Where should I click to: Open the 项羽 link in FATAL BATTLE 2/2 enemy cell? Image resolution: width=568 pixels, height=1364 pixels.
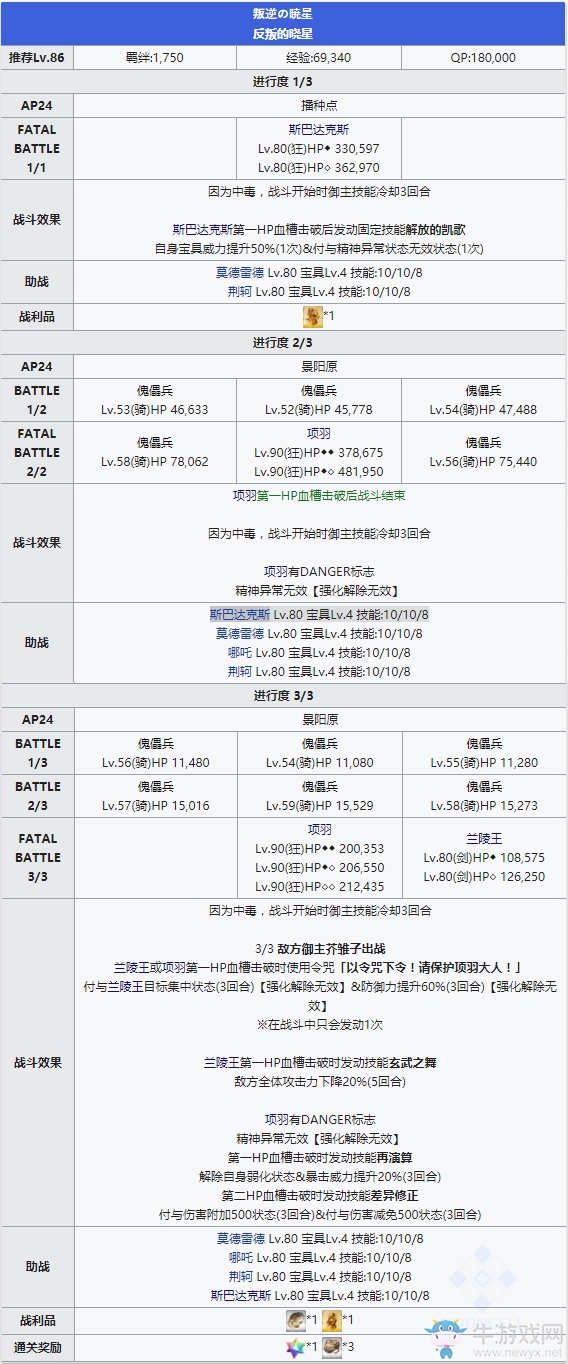coord(319,433)
